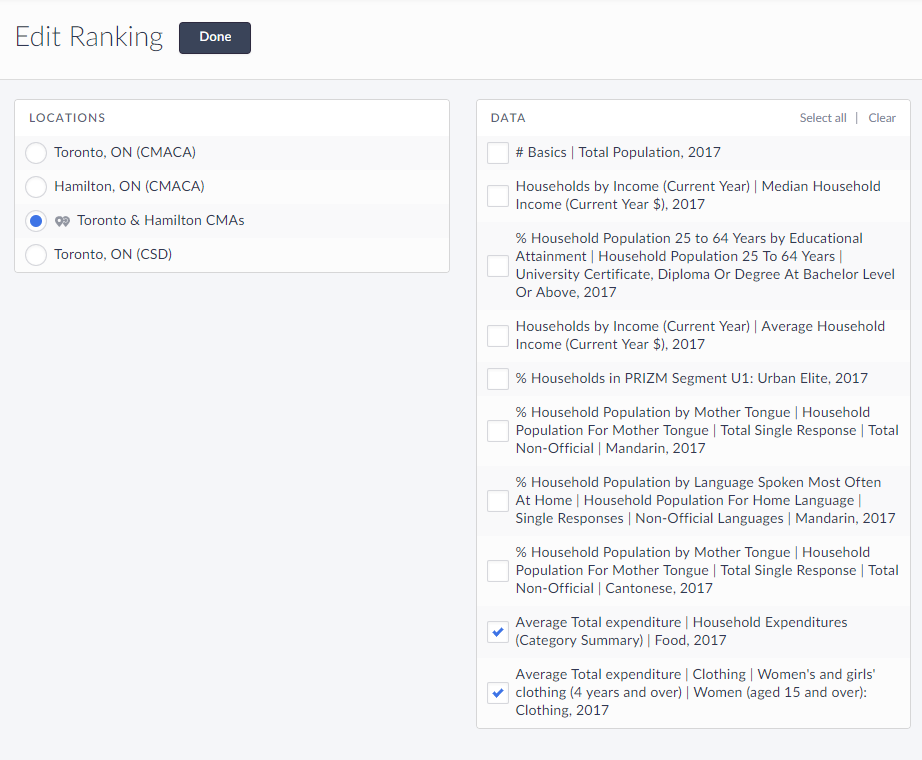Screen dimensions: 922x760
Task: Tick the University Certificate educational attainment checkbox
Action: pos(498,266)
